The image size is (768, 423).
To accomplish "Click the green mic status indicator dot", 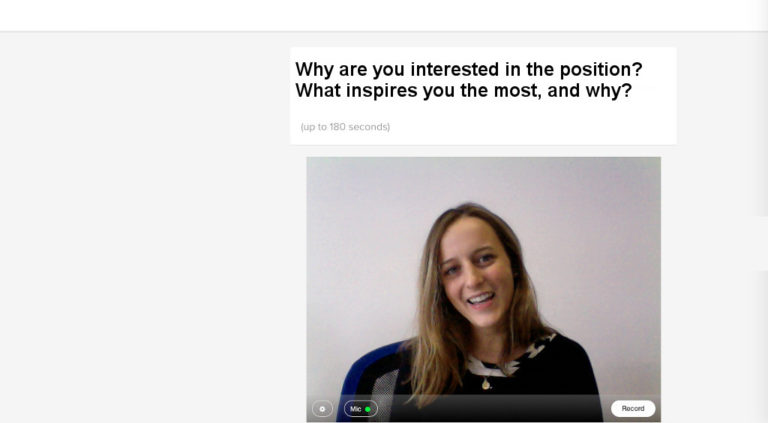I will [x=368, y=409].
